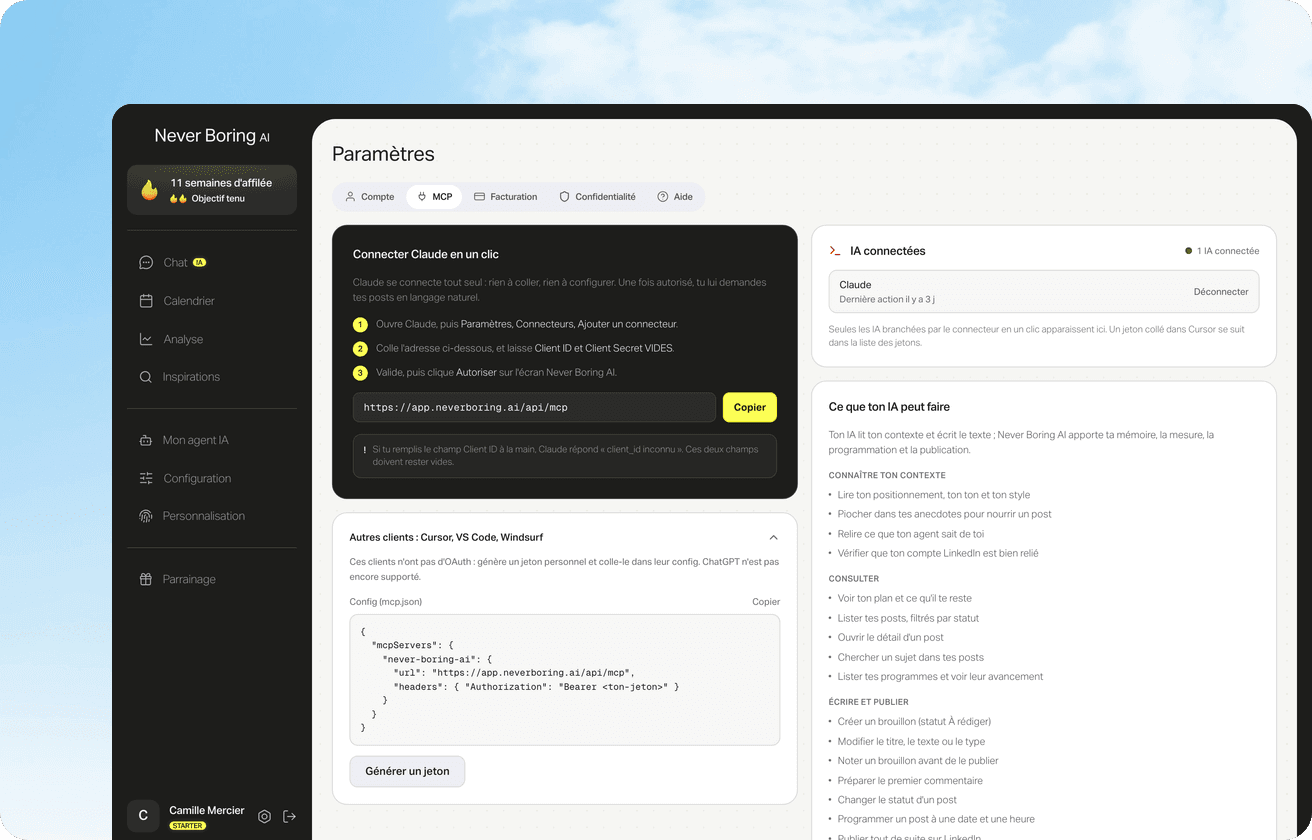Click the flame icon in the streak card

pos(149,190)
